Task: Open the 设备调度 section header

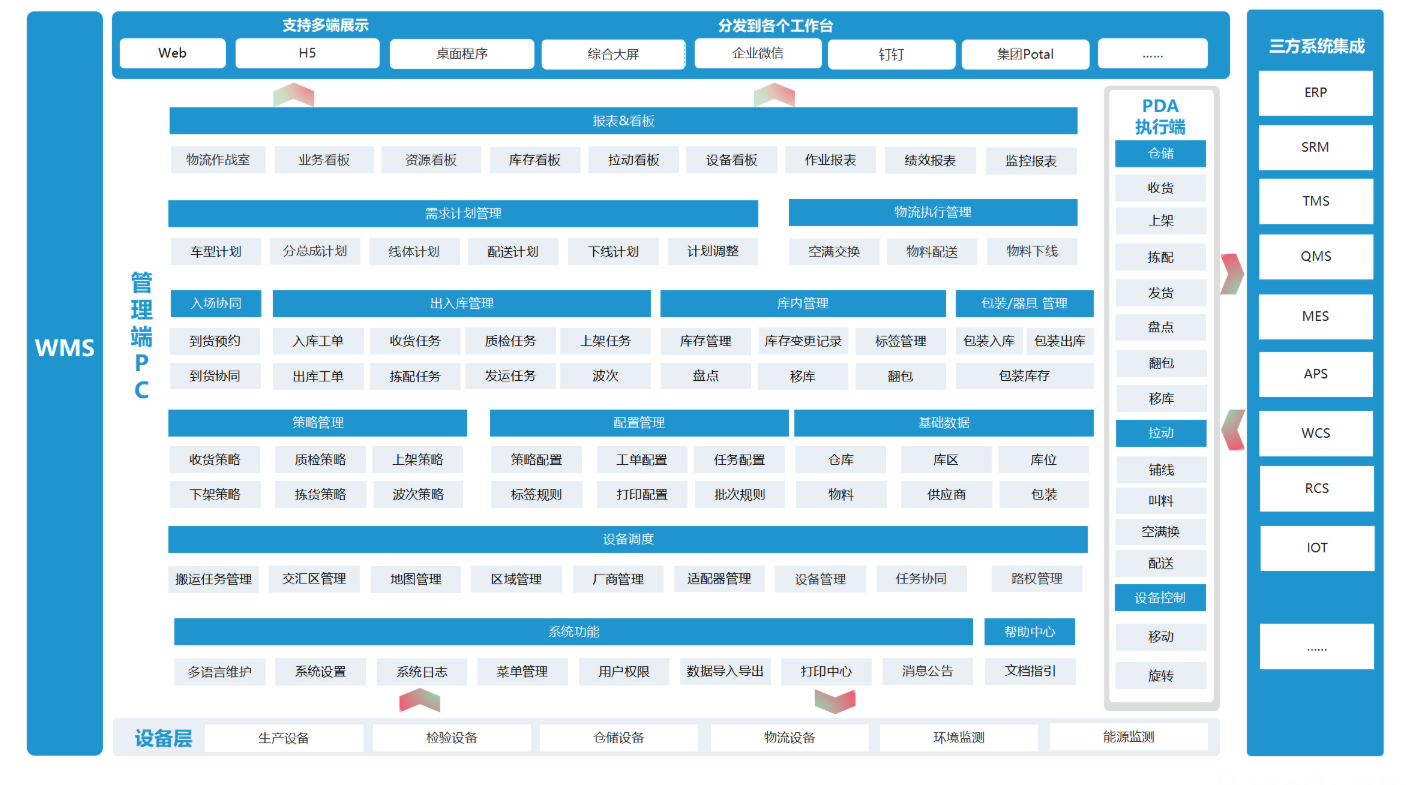Action: click(x=627, y=540)
